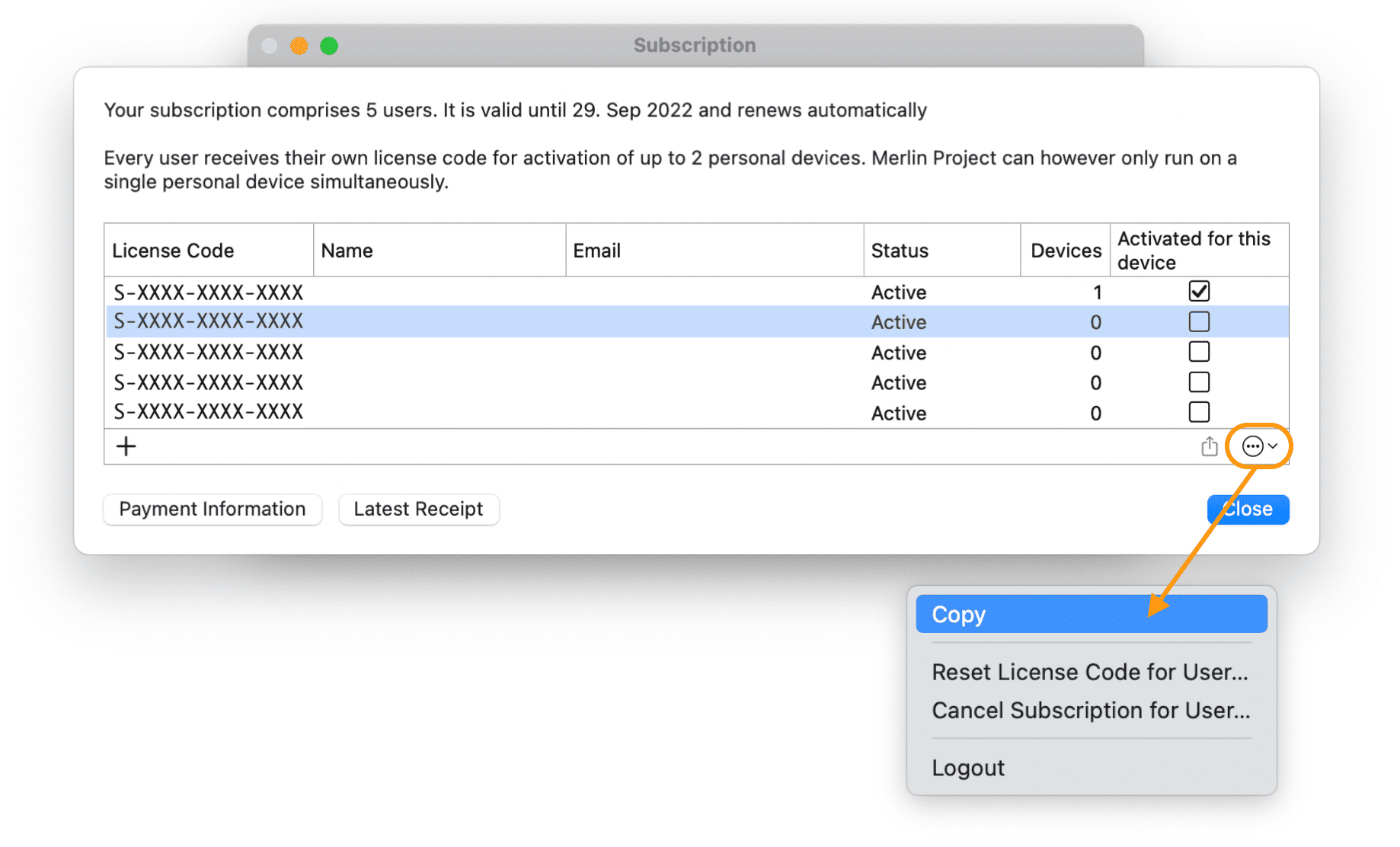
Task: View the Latest Receipt
Action: tap(418, 510)
